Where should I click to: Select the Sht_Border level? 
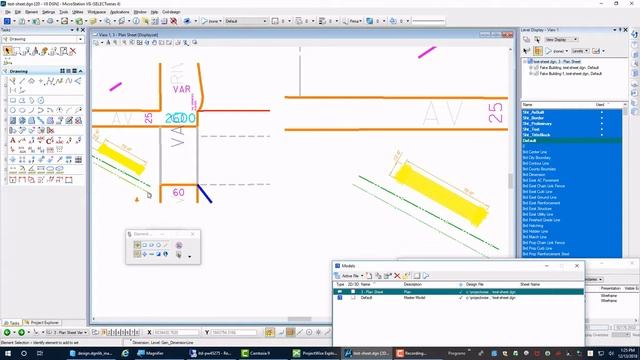[571, 118]
